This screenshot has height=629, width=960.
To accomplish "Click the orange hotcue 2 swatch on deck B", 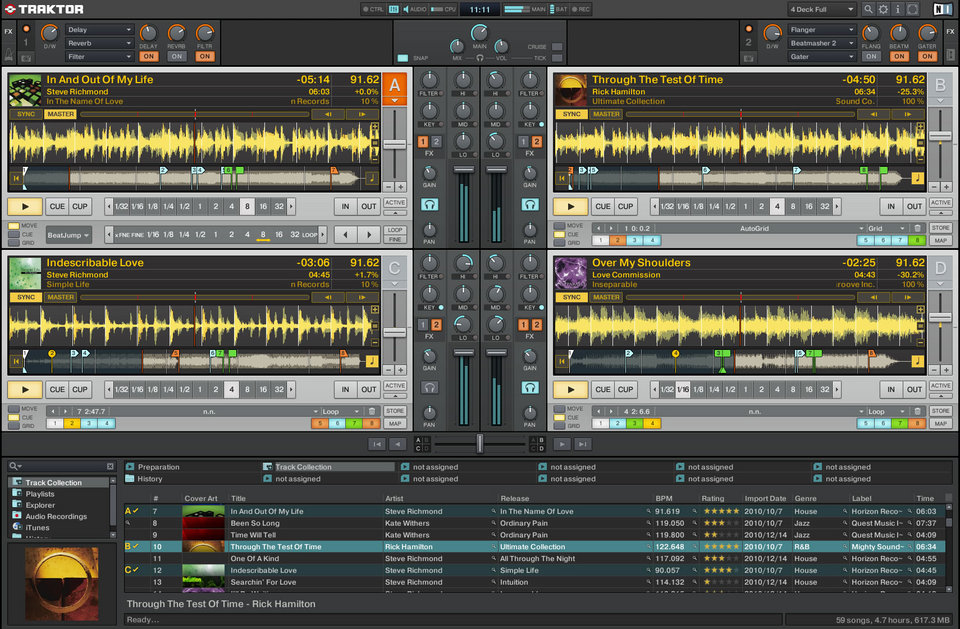I will pyautogui.click(x=617, y=241).
